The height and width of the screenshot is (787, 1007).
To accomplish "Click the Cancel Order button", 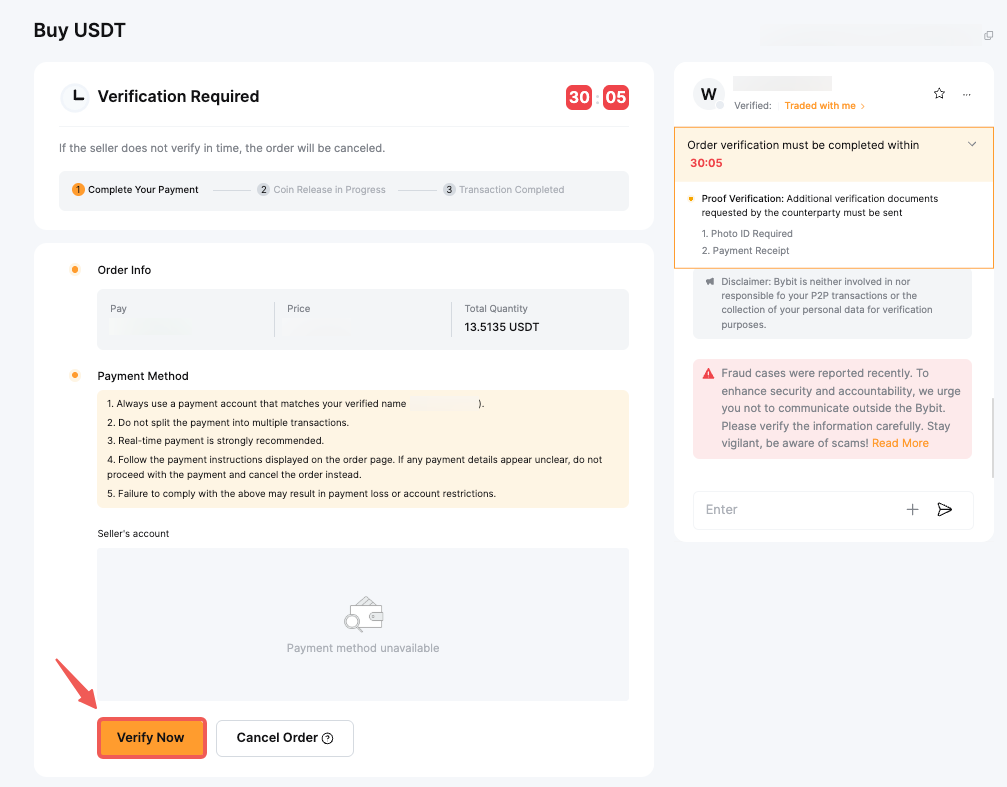I will click(x=276, y=738).
